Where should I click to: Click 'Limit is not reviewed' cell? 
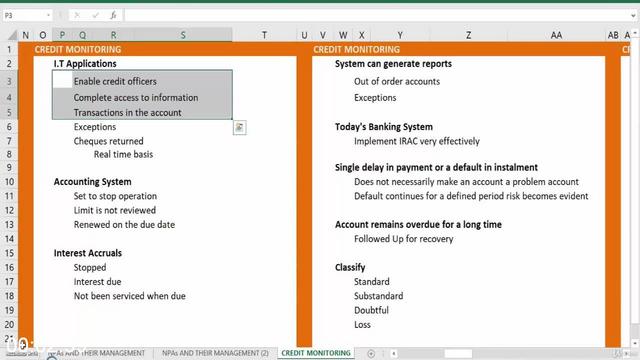pyautogui.click(x=114, y=211)
